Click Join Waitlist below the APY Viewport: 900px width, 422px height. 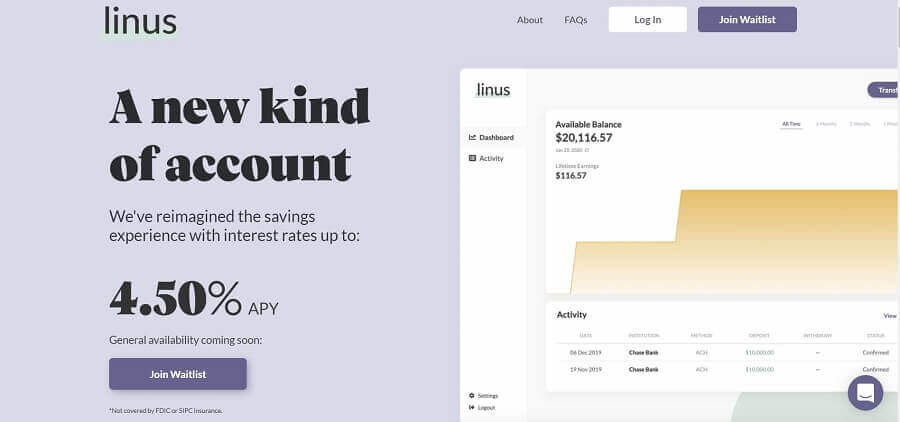[178, 374]
